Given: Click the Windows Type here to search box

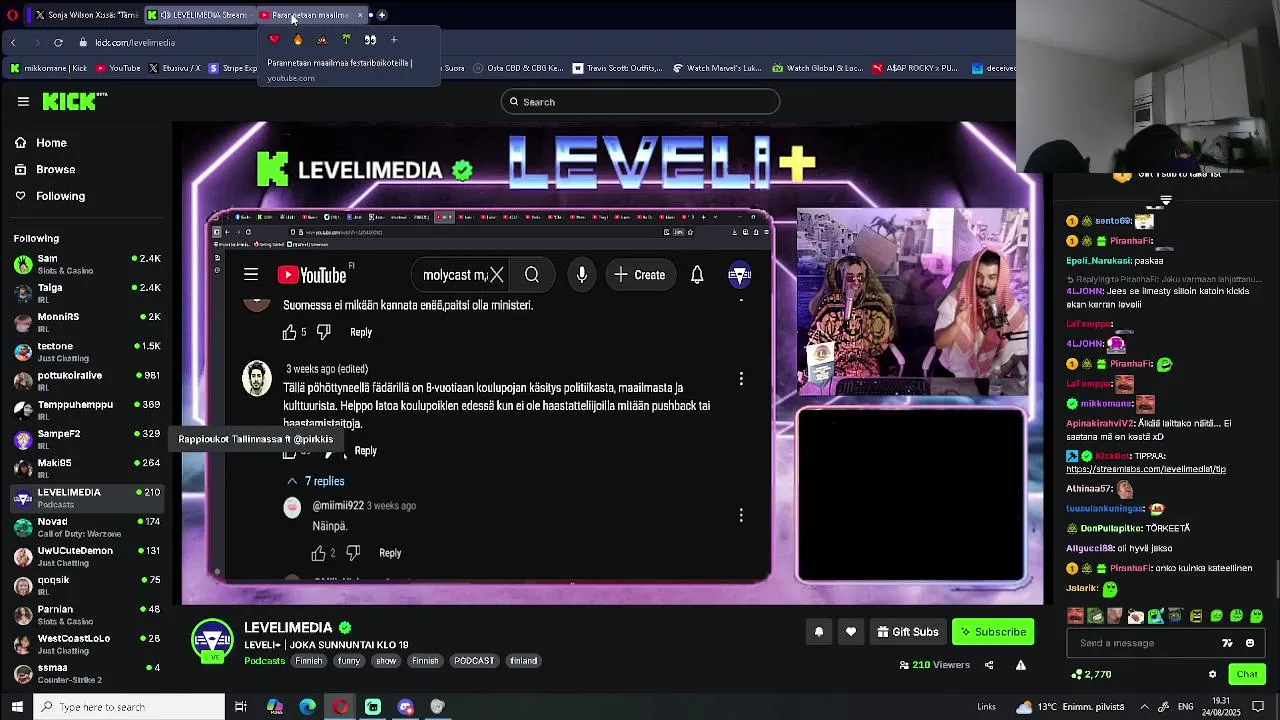Looking at the screenshot, I should pos(129,707).
